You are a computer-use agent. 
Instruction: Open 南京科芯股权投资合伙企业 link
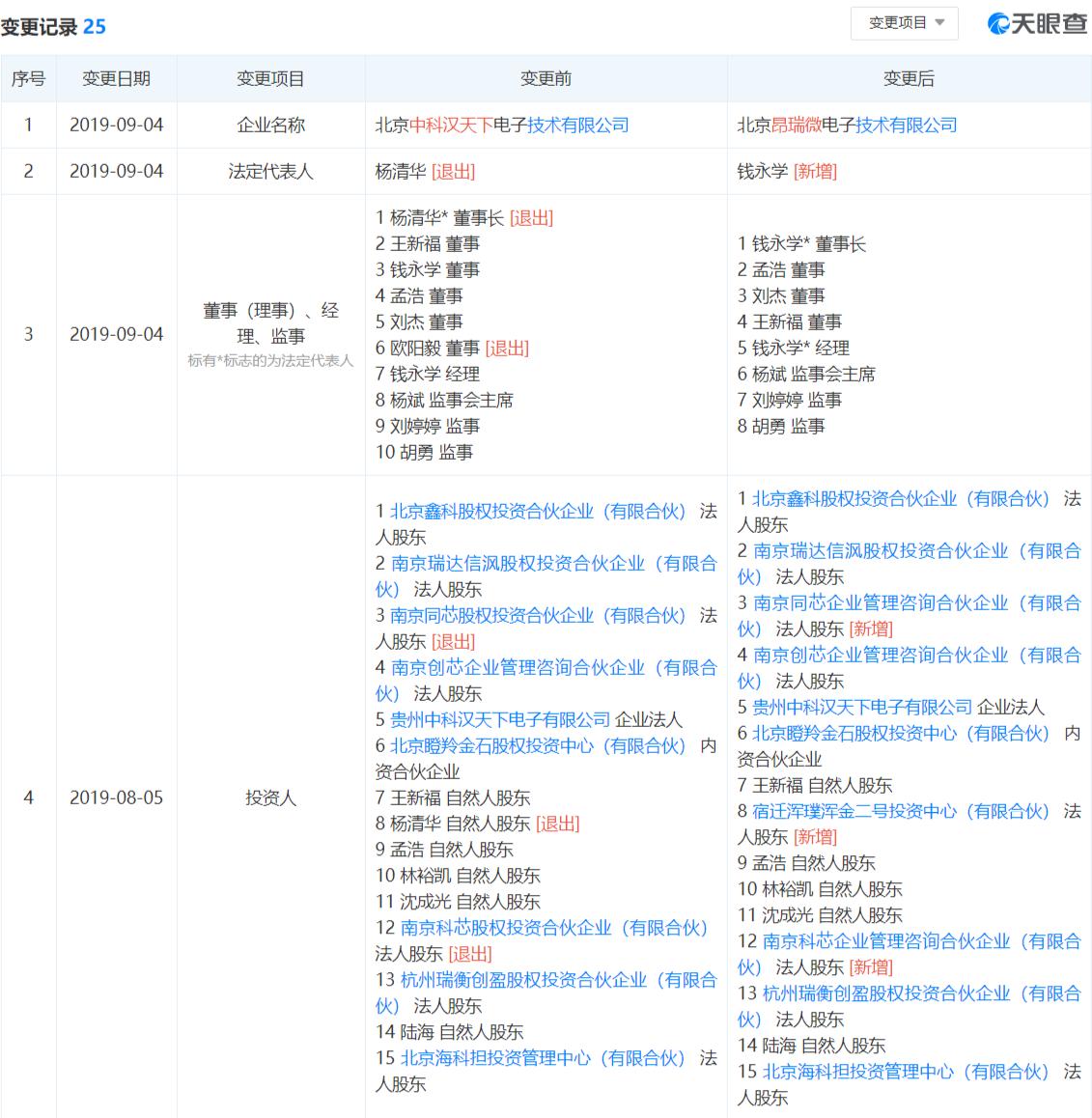[553, 928]
